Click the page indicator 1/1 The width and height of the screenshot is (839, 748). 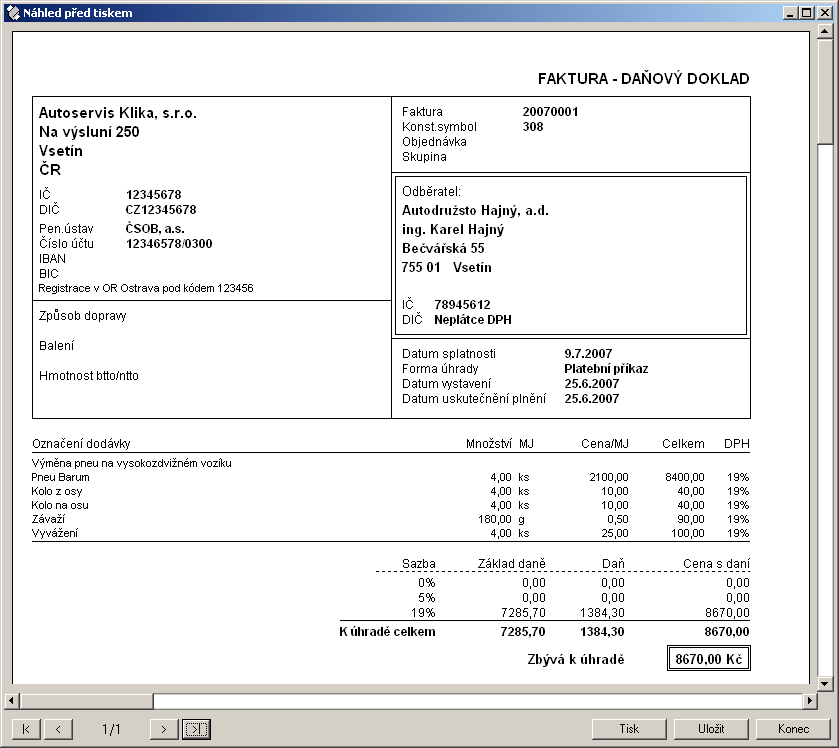(x=111, y=729)
